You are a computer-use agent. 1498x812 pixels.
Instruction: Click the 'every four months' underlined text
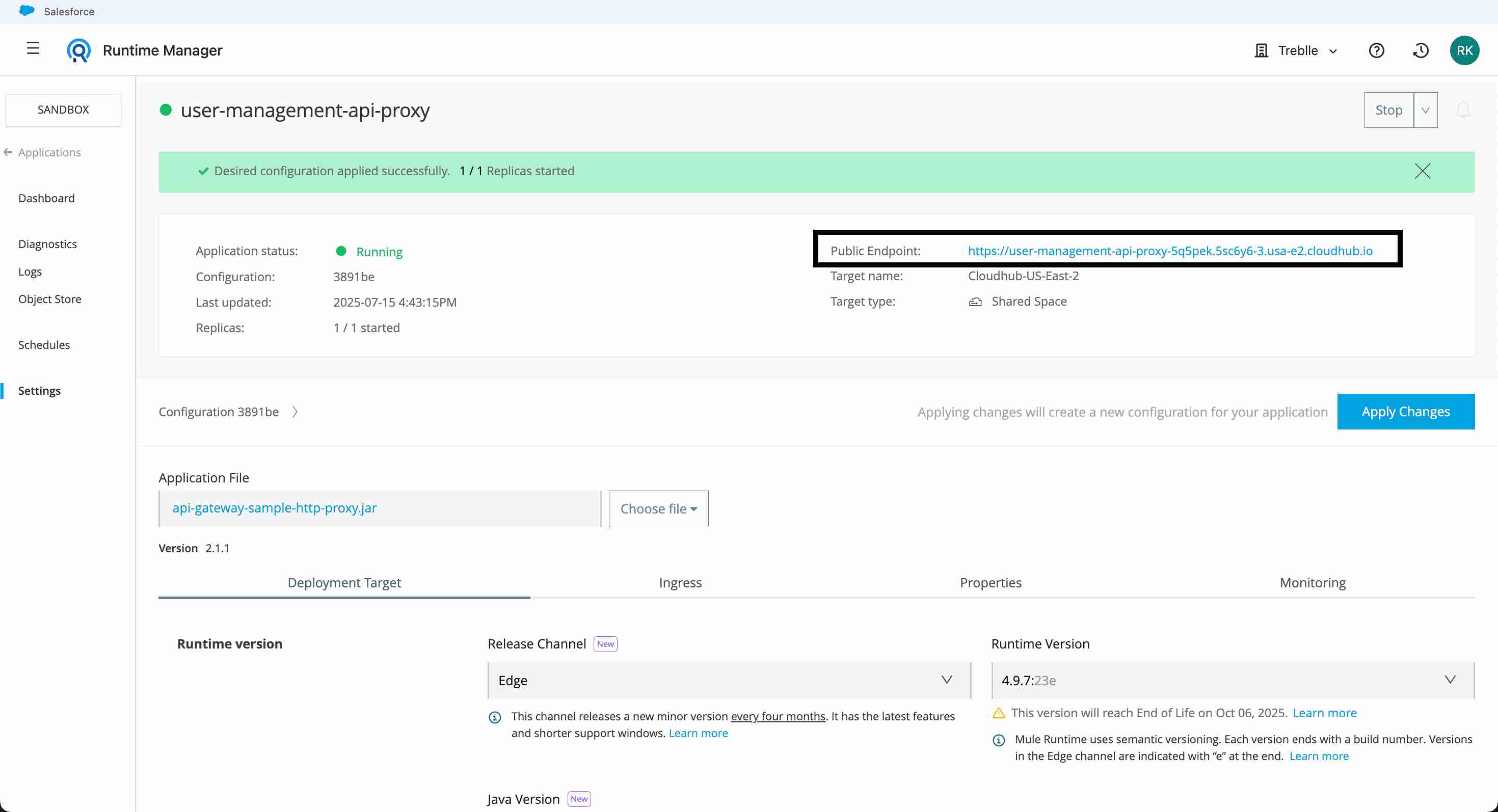tap(778, 717)
